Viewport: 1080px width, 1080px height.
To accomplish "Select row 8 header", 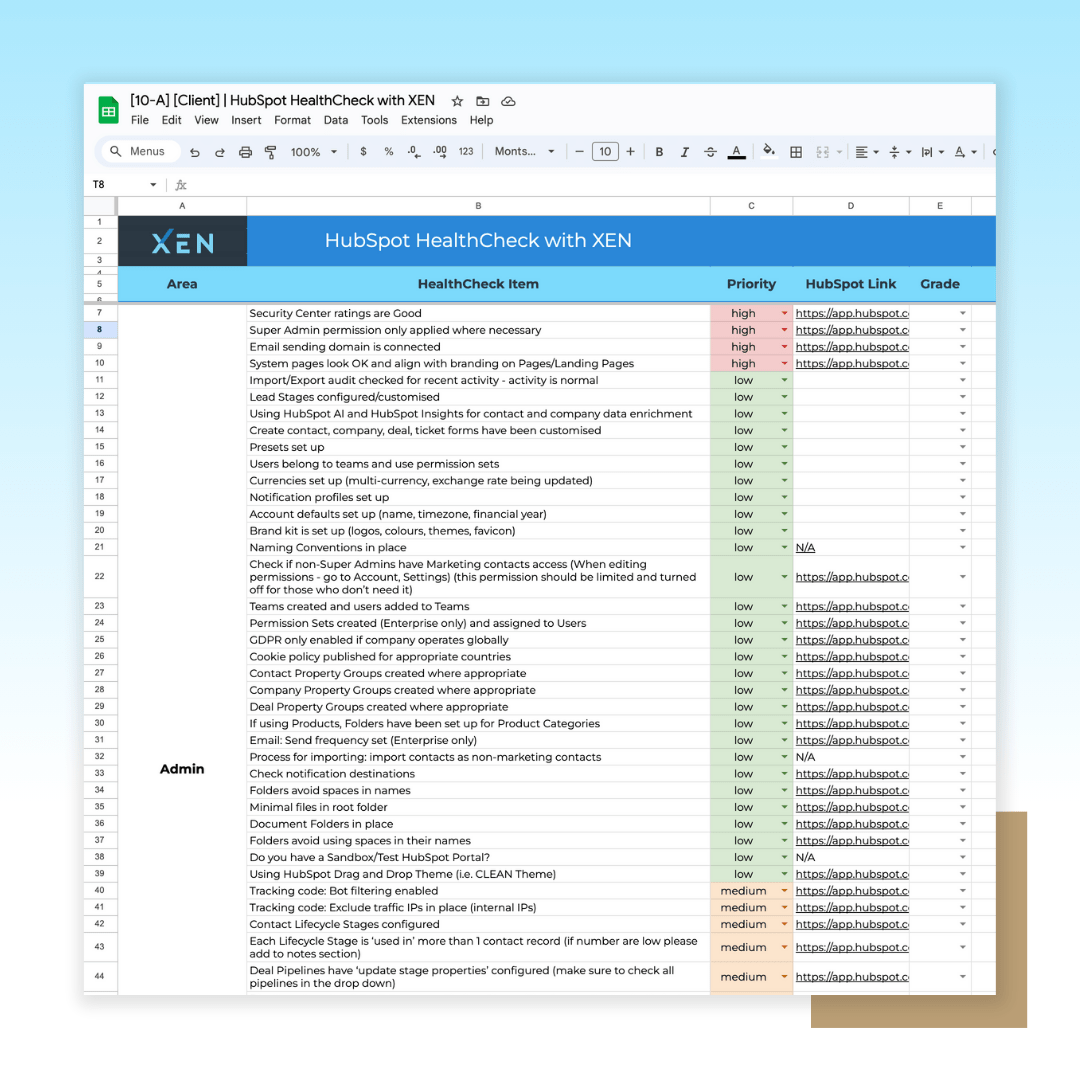I will click(x=100, y=330).
